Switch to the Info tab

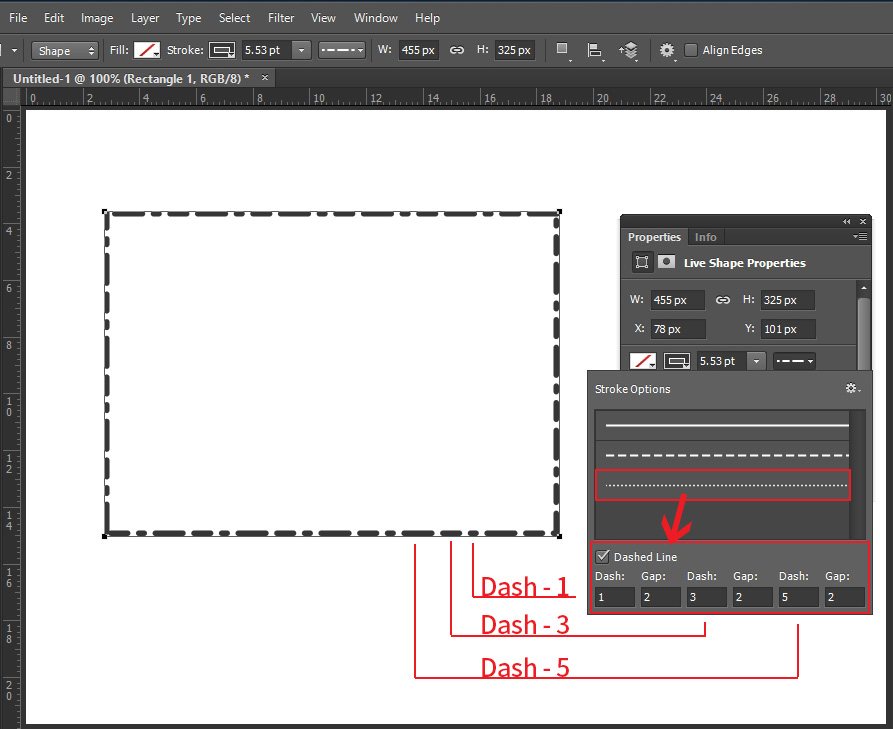click(706, 237)
